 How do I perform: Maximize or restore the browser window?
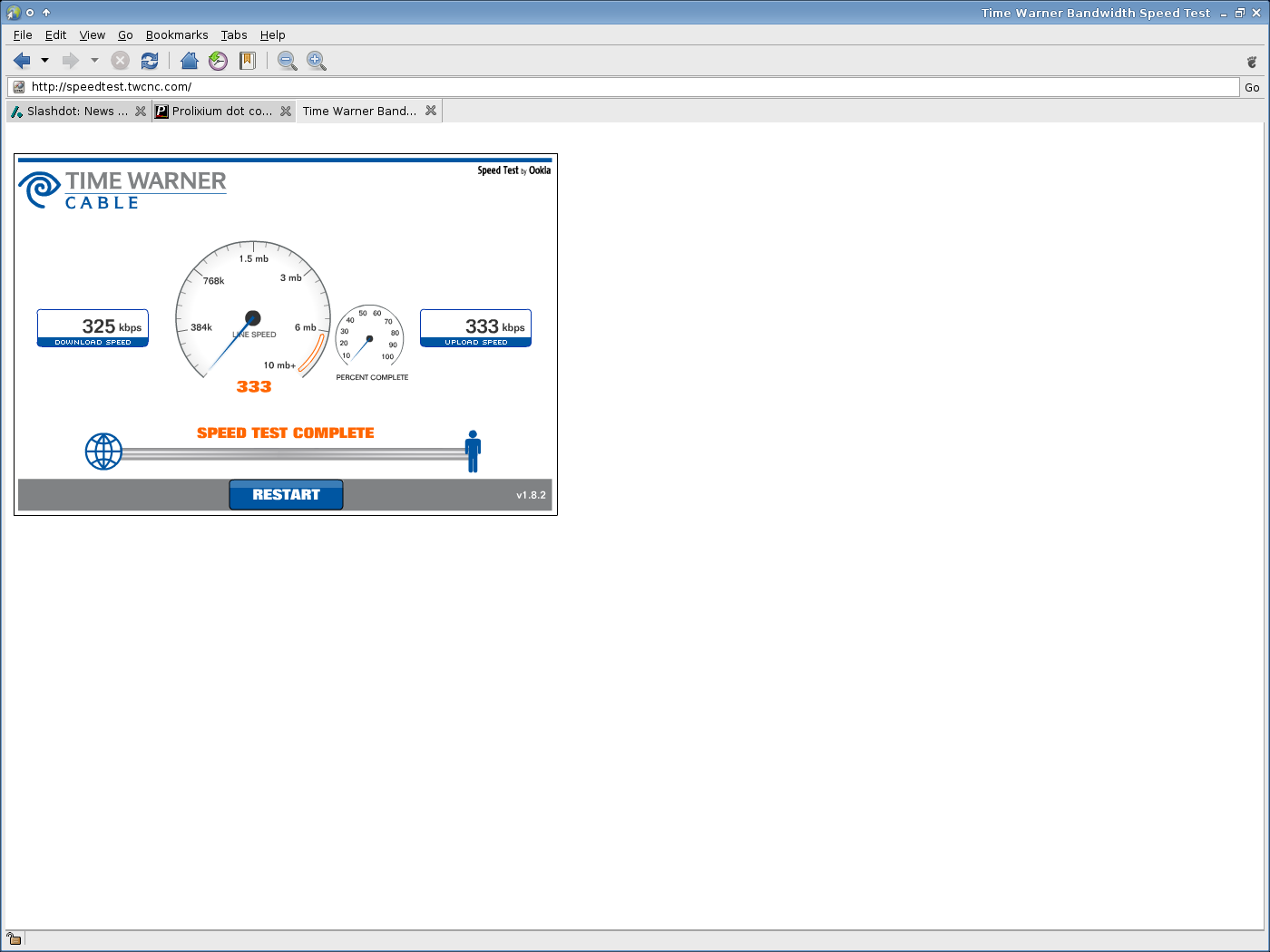pyautogui.click(x=1240, y=13)
